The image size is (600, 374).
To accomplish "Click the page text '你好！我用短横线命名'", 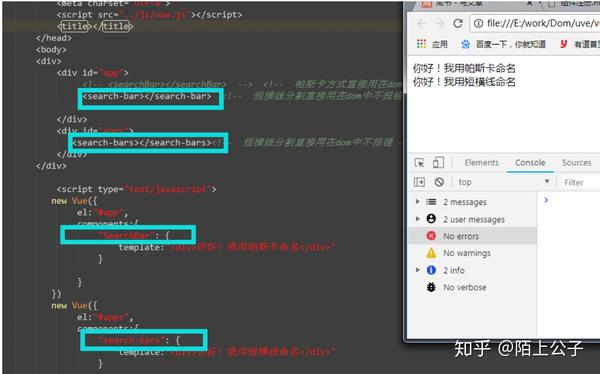I will pos(464,82).
